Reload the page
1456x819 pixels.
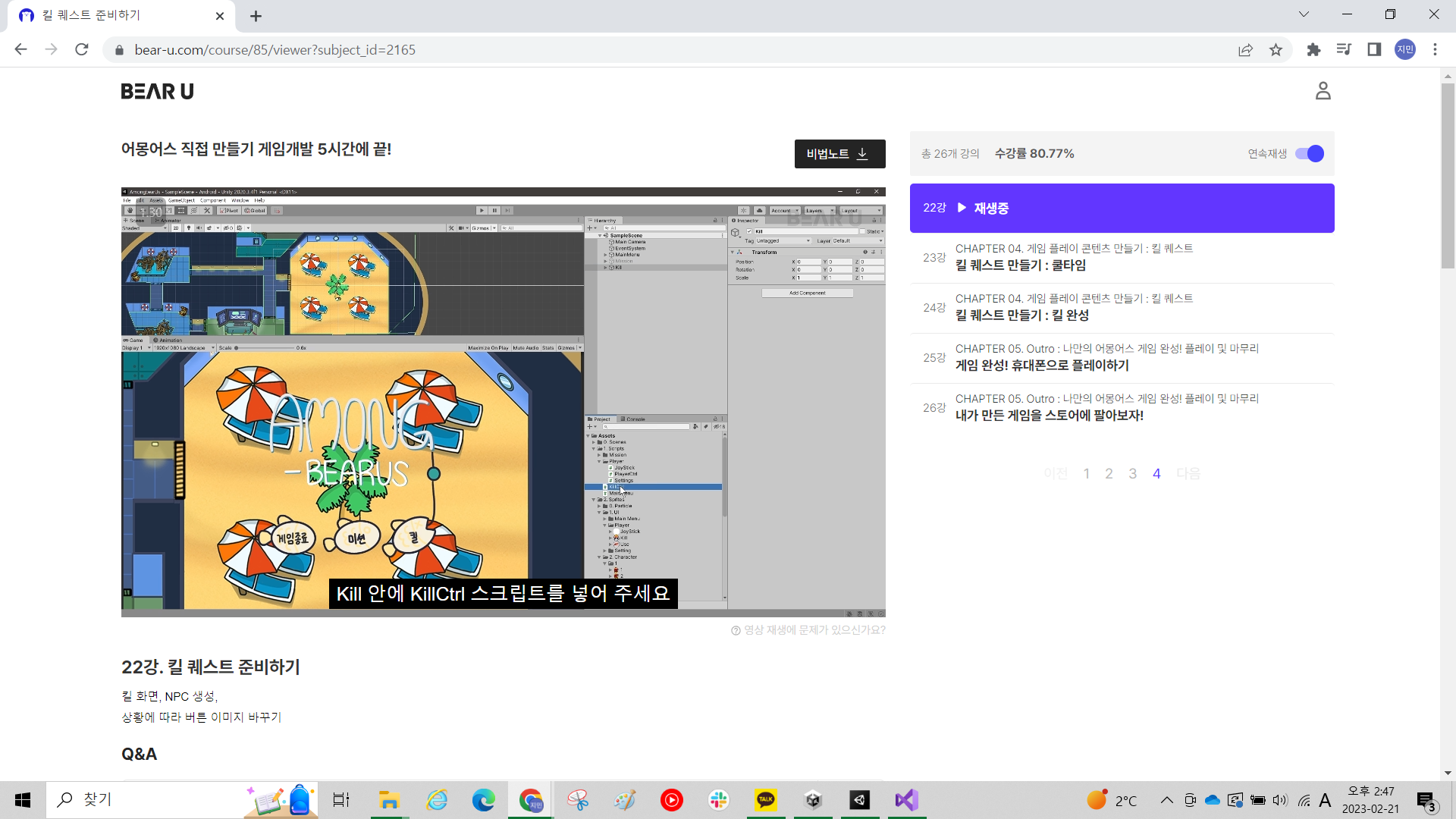82,50
